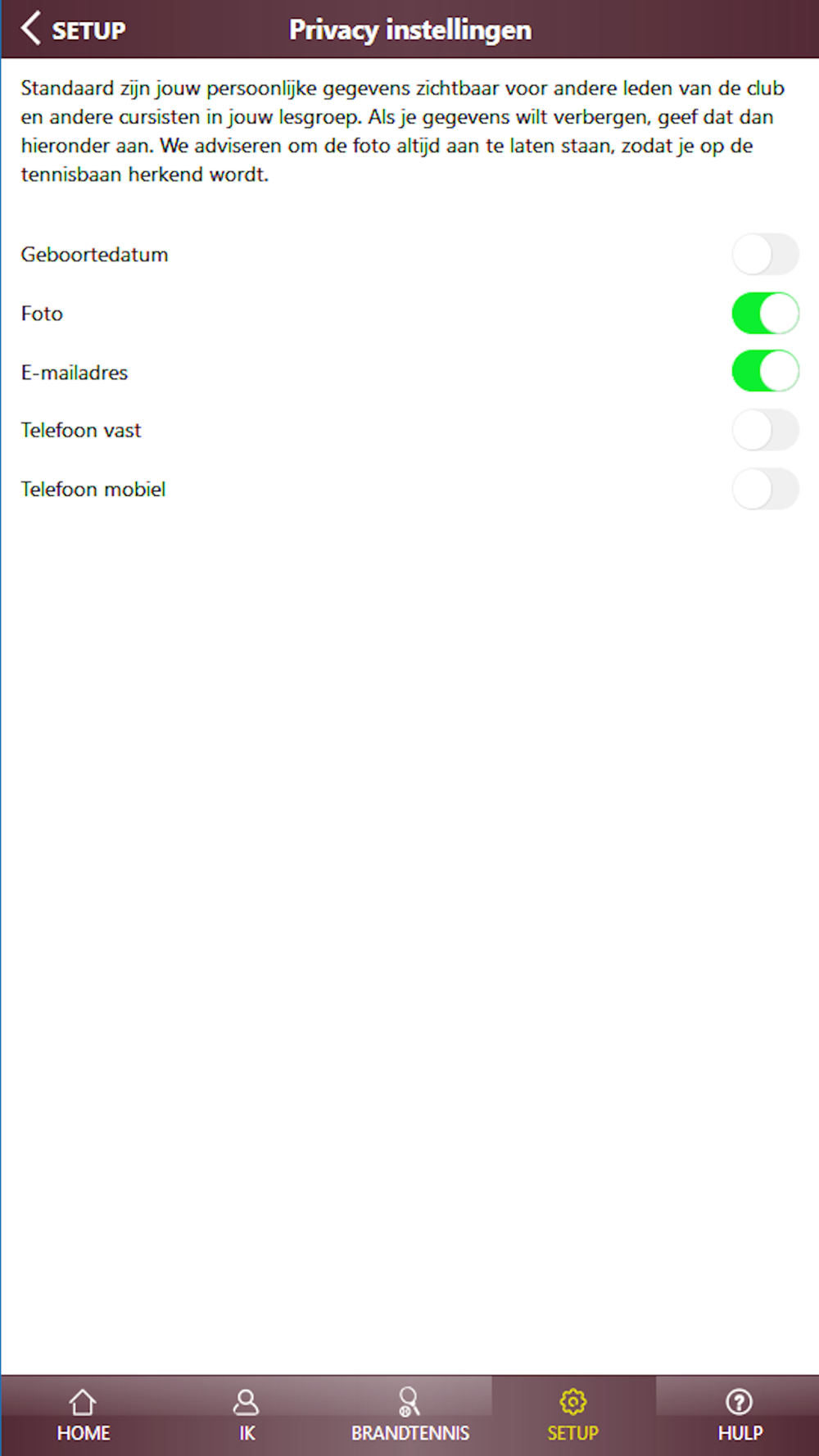
Task: Select the yellow Setup gear icon
Action: tap(572, 1402)
